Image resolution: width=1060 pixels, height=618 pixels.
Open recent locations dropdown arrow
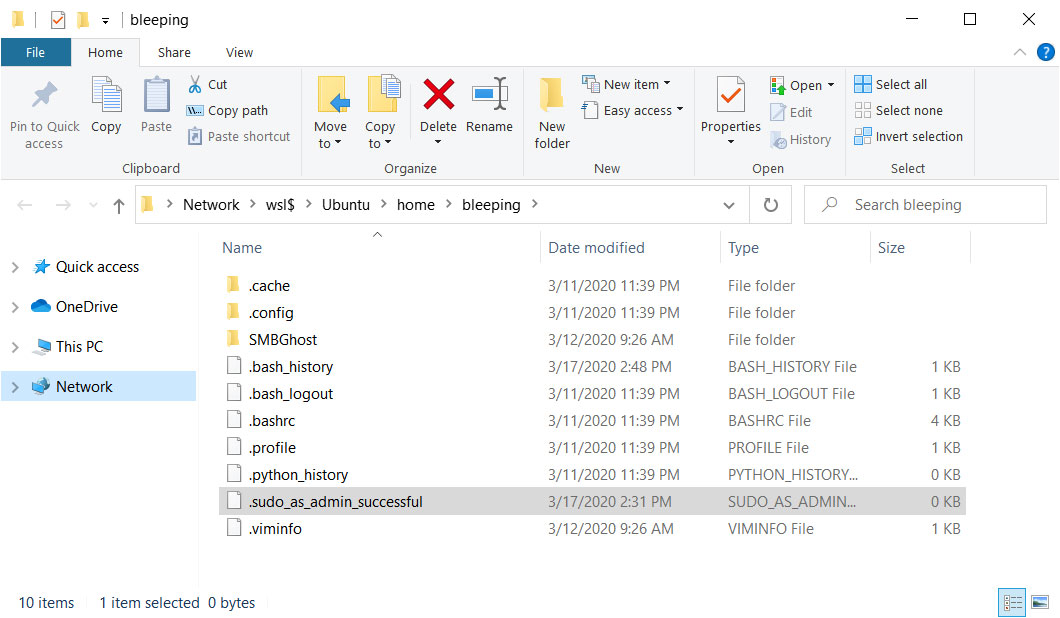click(93, 205)
